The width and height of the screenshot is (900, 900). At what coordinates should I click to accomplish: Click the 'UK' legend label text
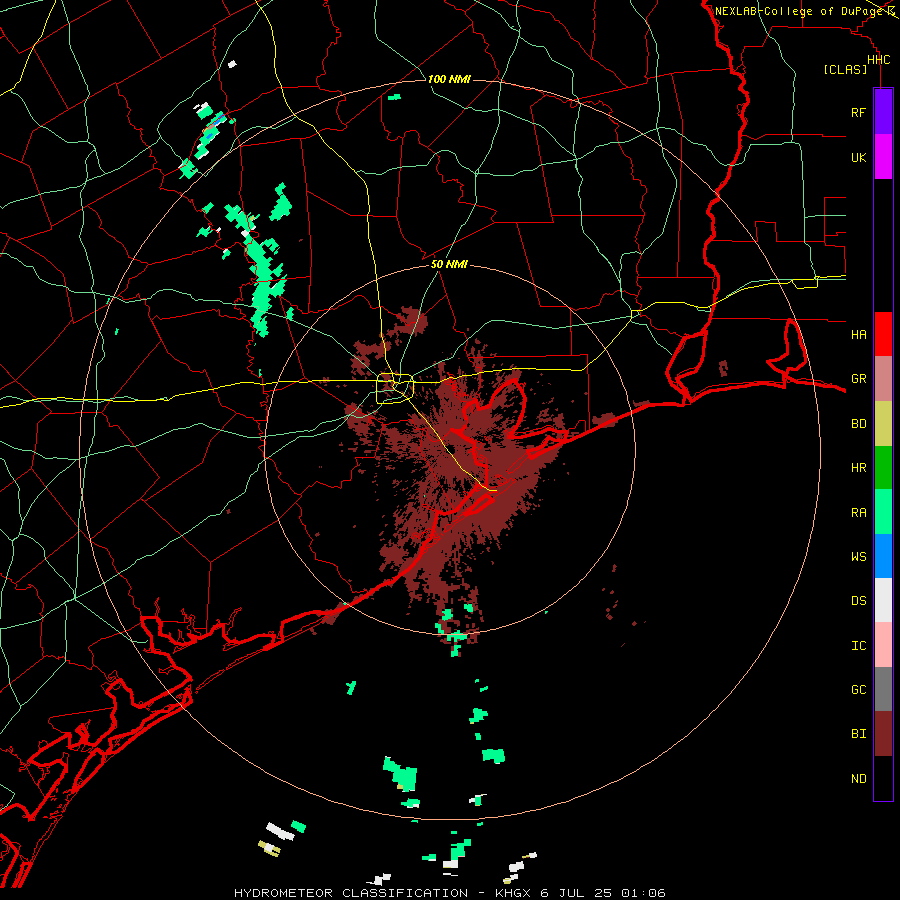(x=858, y=157)
